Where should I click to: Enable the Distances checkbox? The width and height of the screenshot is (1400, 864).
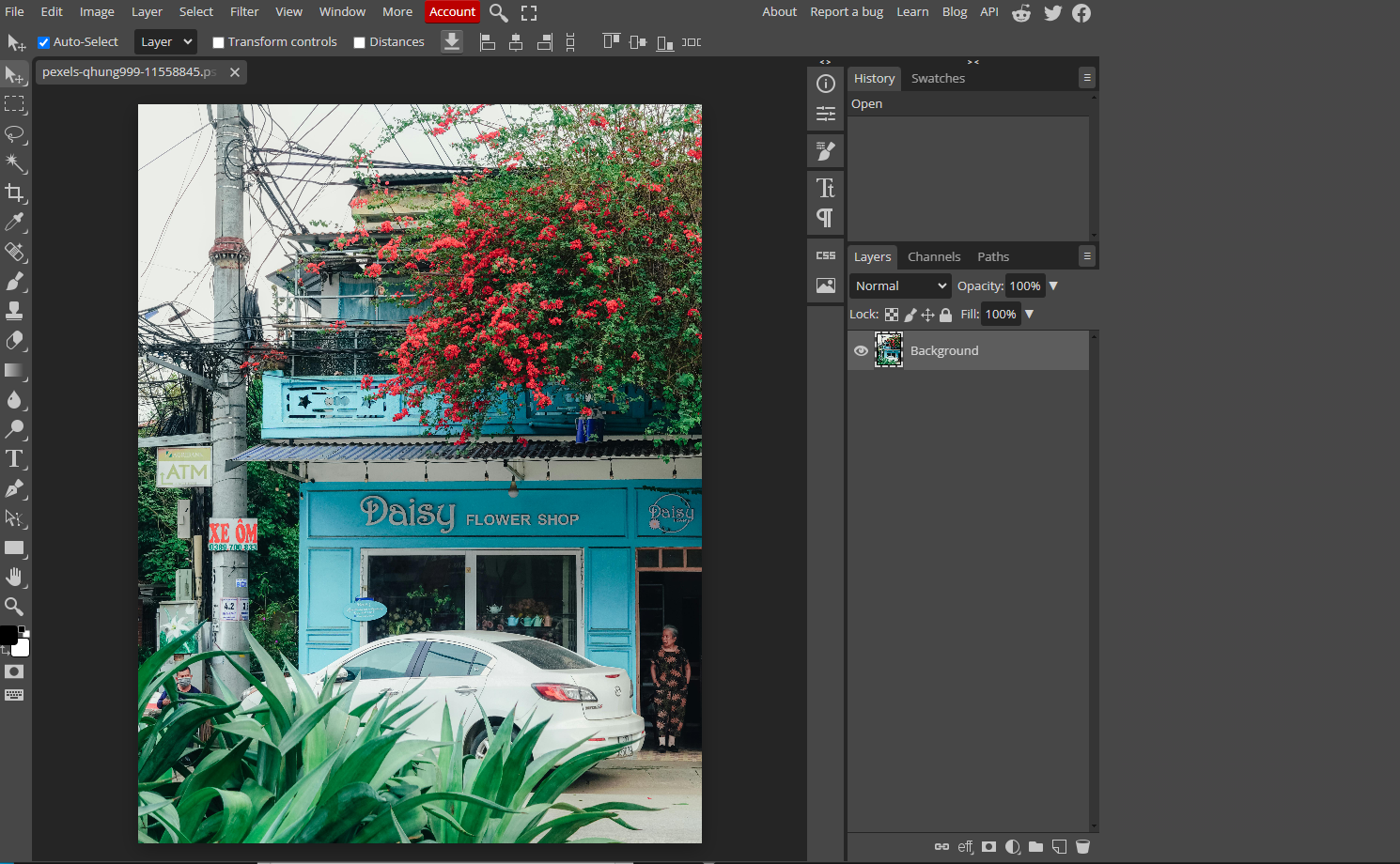[359, 41]
